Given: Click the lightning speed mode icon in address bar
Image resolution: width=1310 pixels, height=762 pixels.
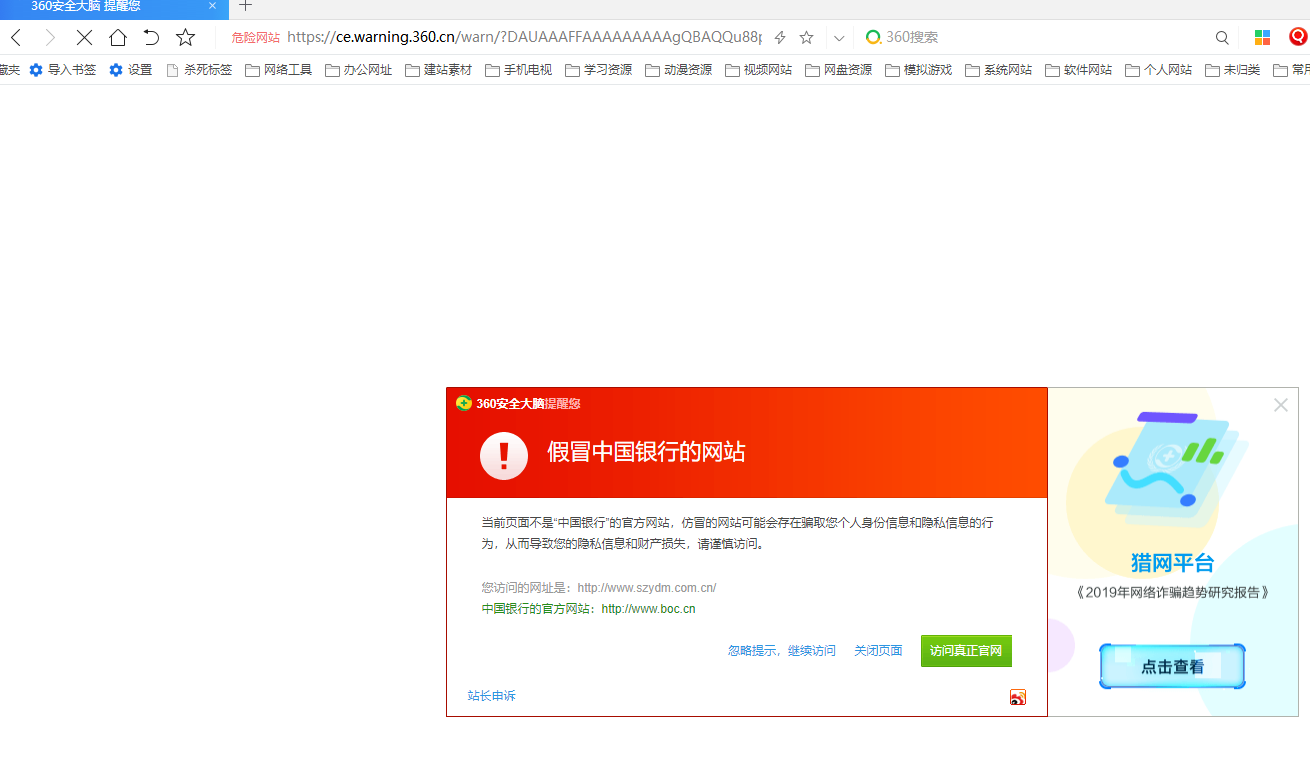Looking at the screenshot, I should coord(780,38).
